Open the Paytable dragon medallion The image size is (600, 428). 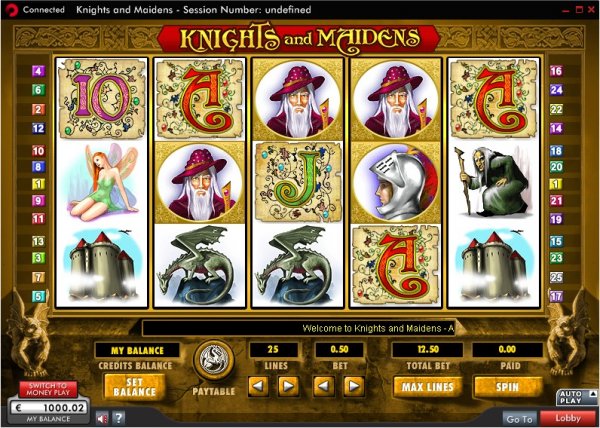(214, 360)
